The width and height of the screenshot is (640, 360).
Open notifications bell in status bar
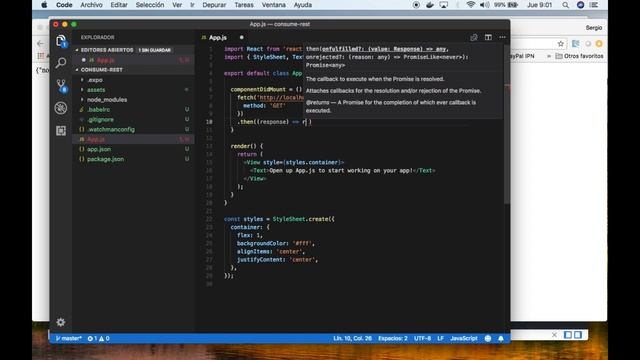pyautogui.click(x=501, y=338)
